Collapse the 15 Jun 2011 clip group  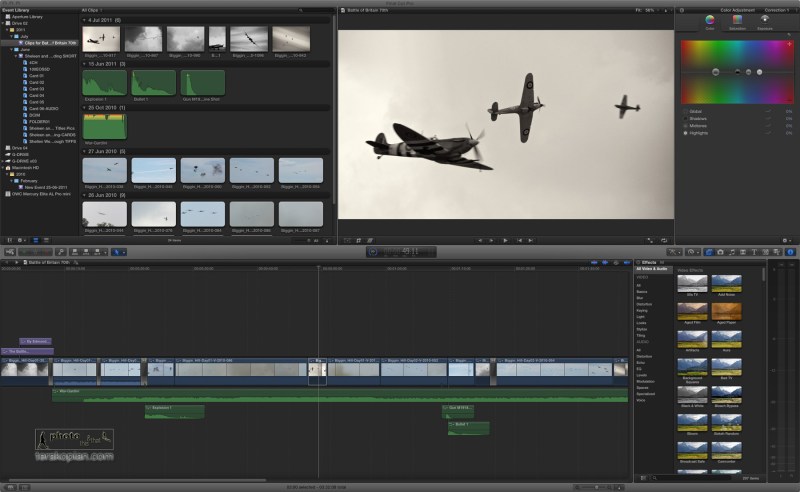[84, 63]
